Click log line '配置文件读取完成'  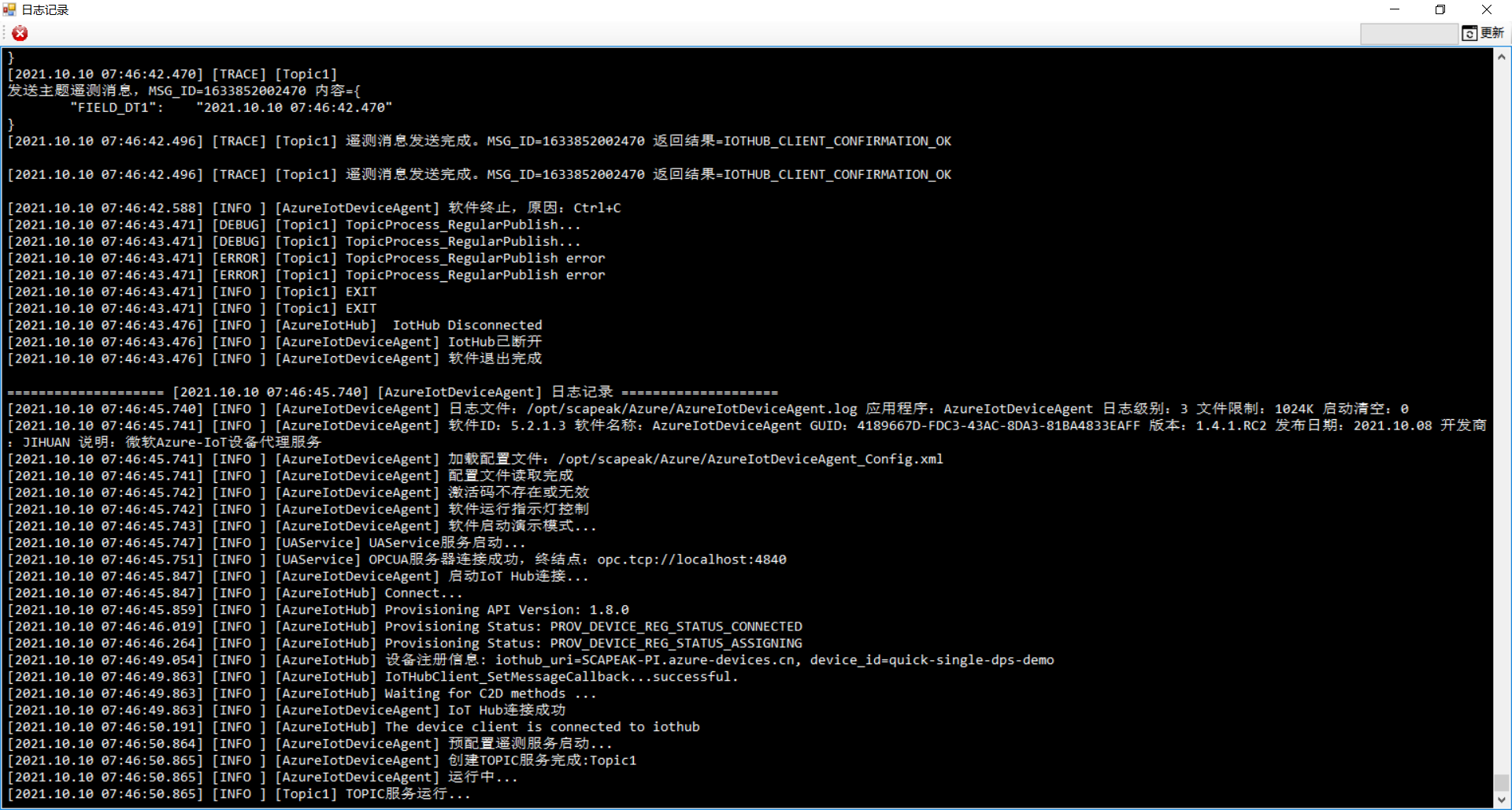tap(291, 476)
